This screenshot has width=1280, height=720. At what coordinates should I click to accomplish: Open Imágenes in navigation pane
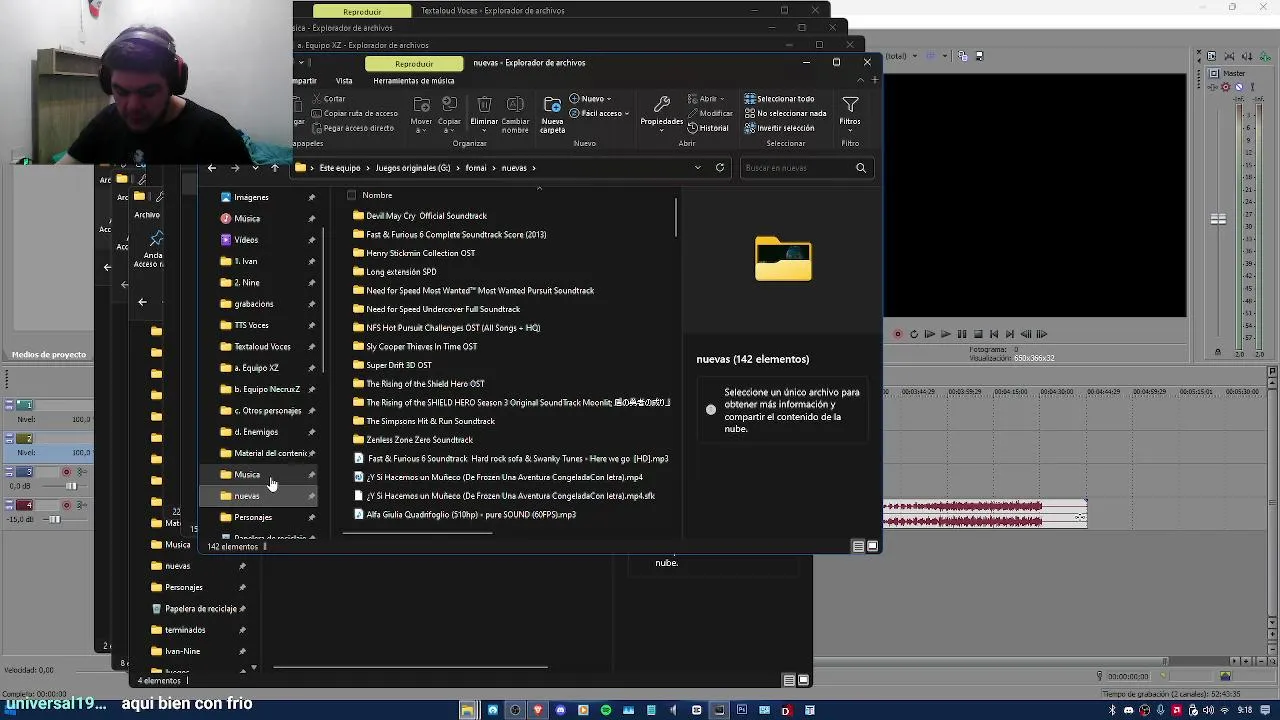[251, 198]
